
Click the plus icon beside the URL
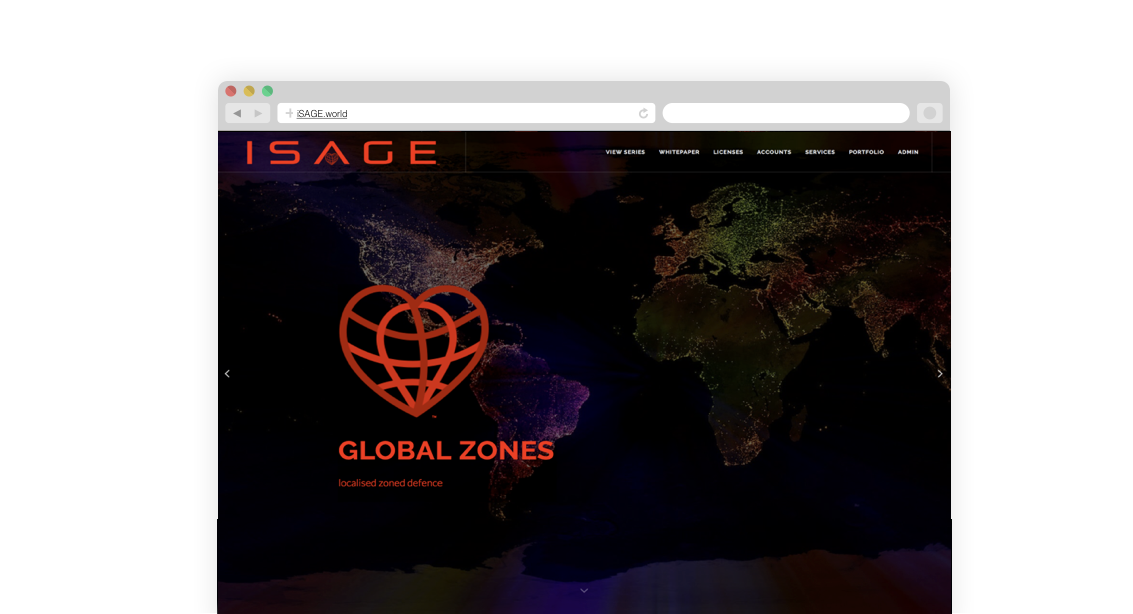coord(289,113)
